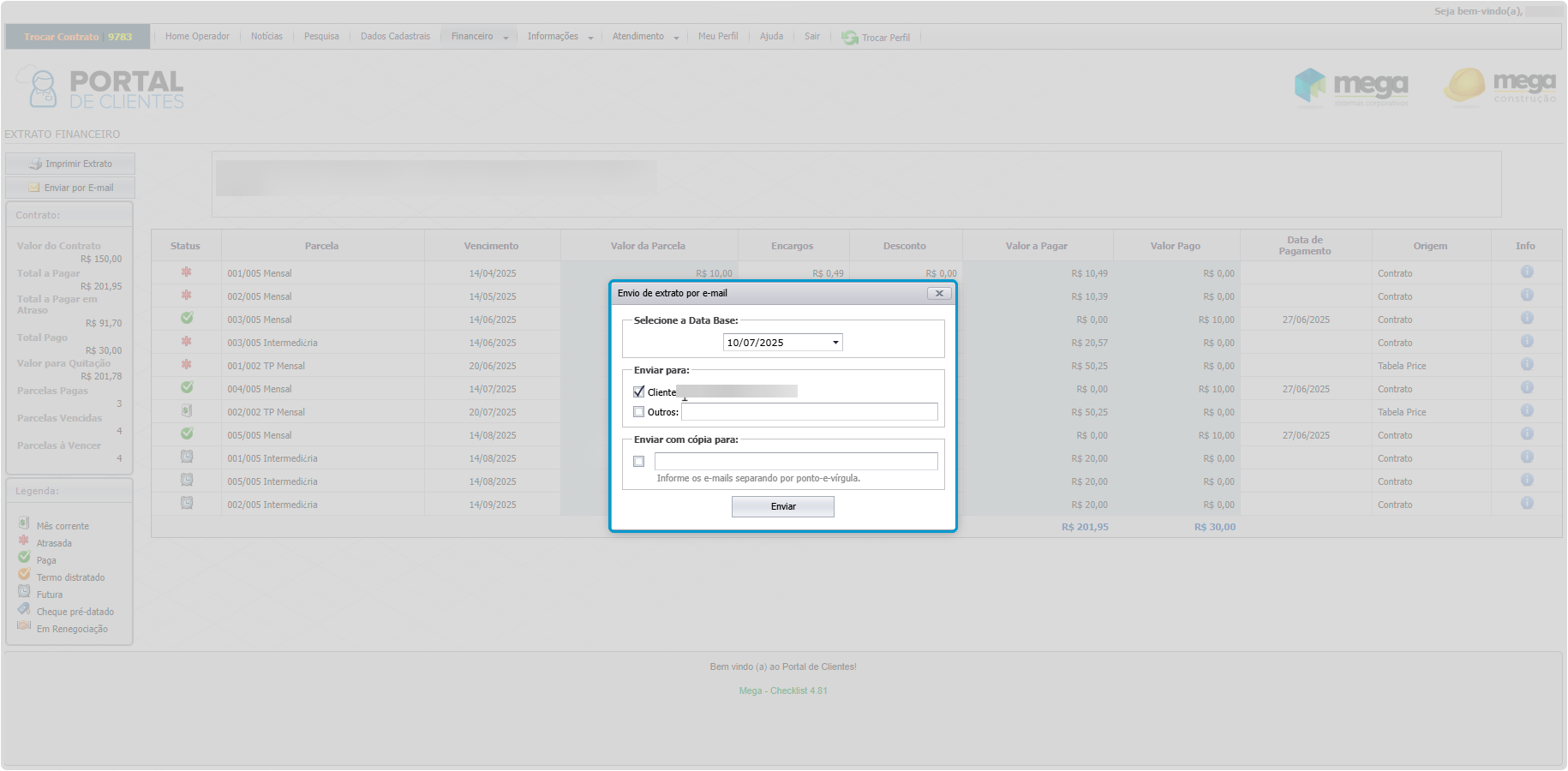Click Parcela column header
The height and width of the screenshot is (771, 1568).
[x=321, y=246]
